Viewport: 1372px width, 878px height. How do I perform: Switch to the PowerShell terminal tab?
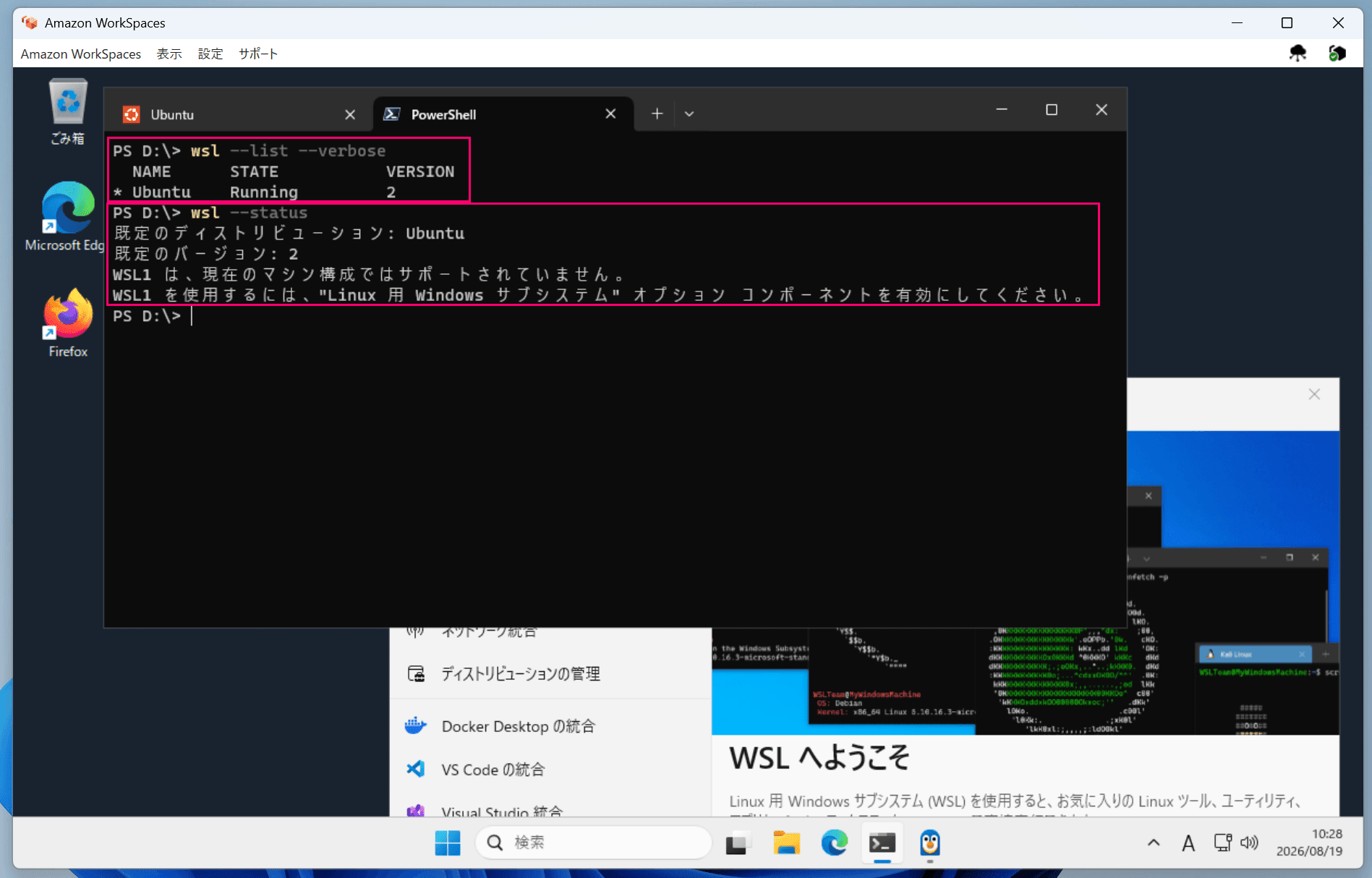(503, 114)
